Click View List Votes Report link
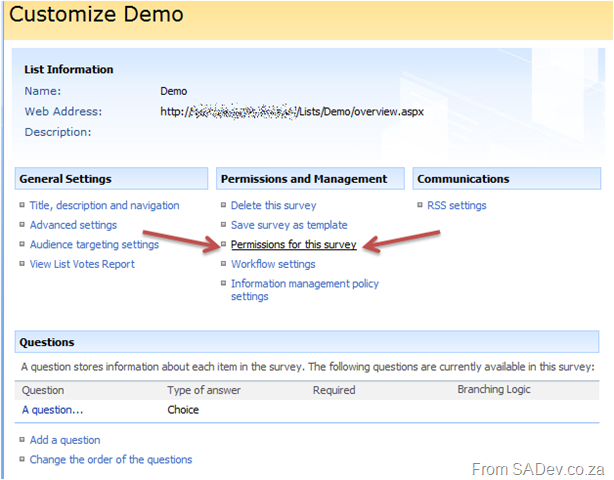 (82, 264)
